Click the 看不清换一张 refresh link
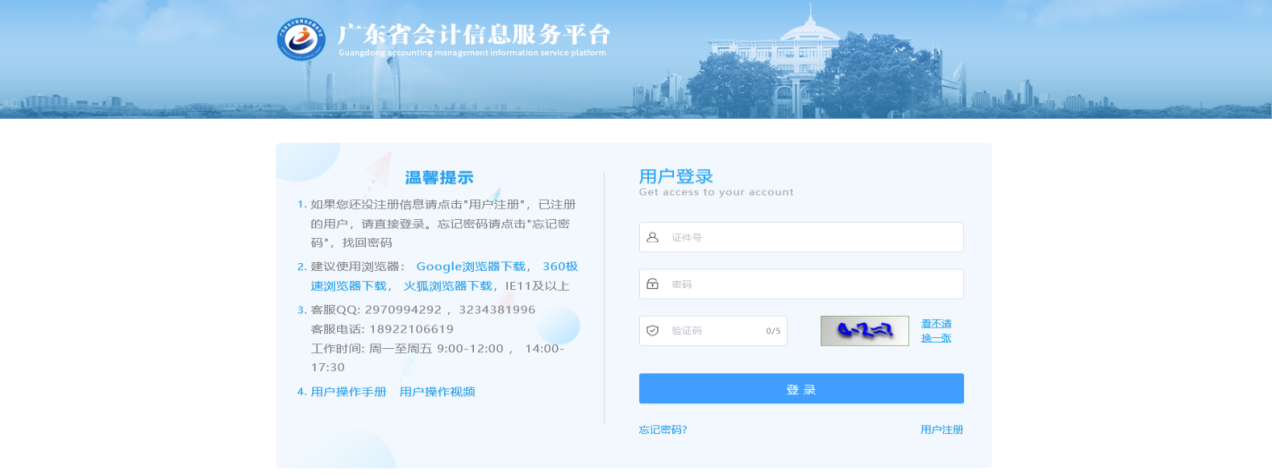1272x475 pixels. point(936,330)
